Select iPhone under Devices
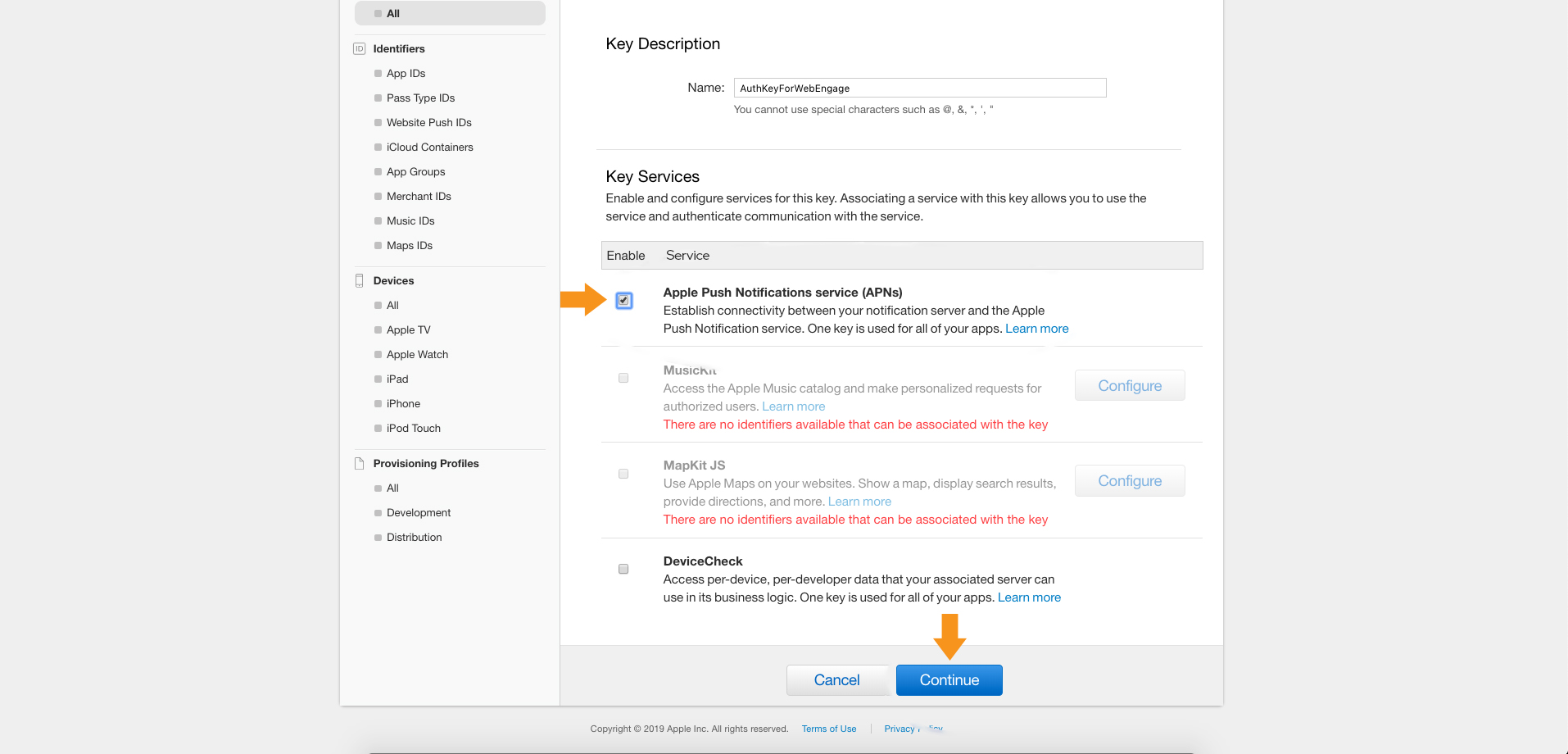The height and width of the screenshot is (754, 1568). click(403, 404)
